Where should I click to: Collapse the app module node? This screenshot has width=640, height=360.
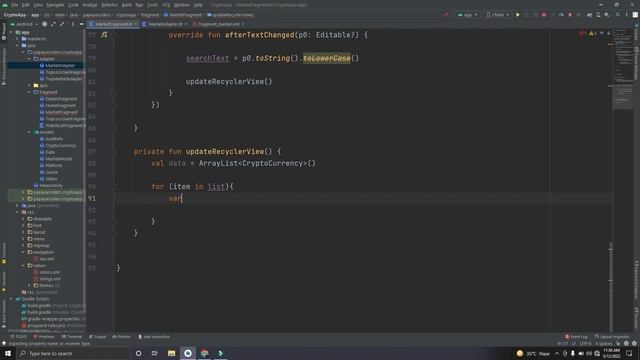[x=11, y=32]
